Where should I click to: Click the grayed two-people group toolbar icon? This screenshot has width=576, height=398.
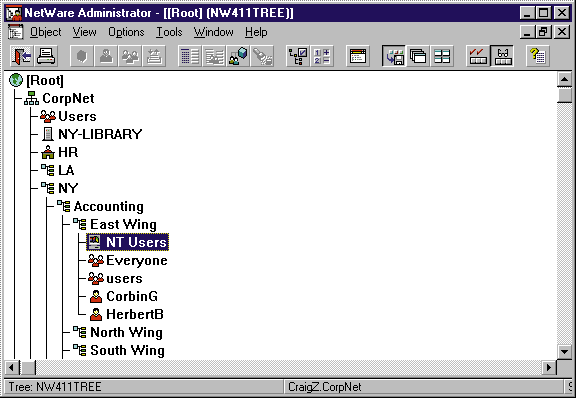tap(130, 56)
